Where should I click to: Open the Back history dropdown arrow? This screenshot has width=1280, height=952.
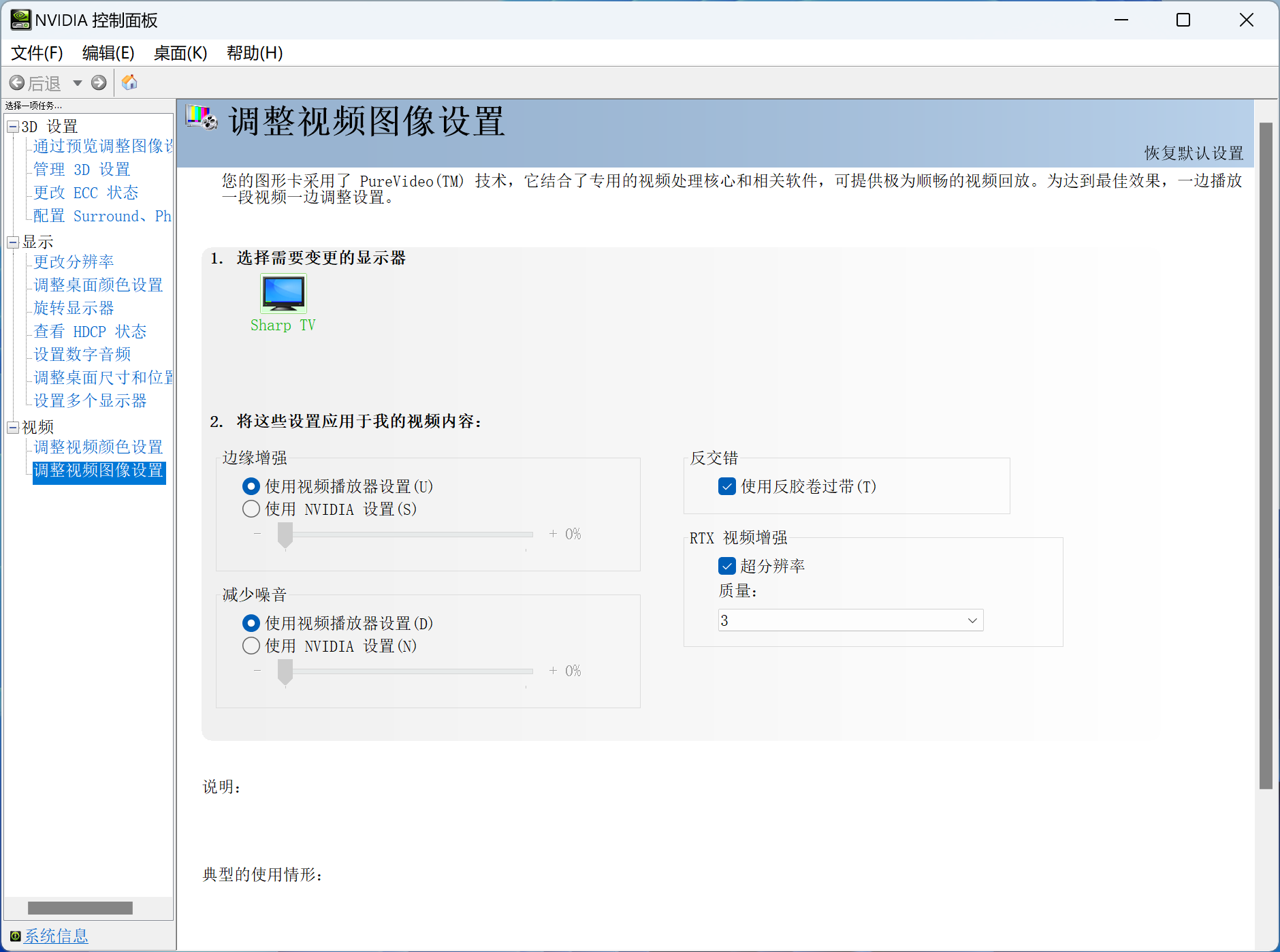tap(78, 83)
